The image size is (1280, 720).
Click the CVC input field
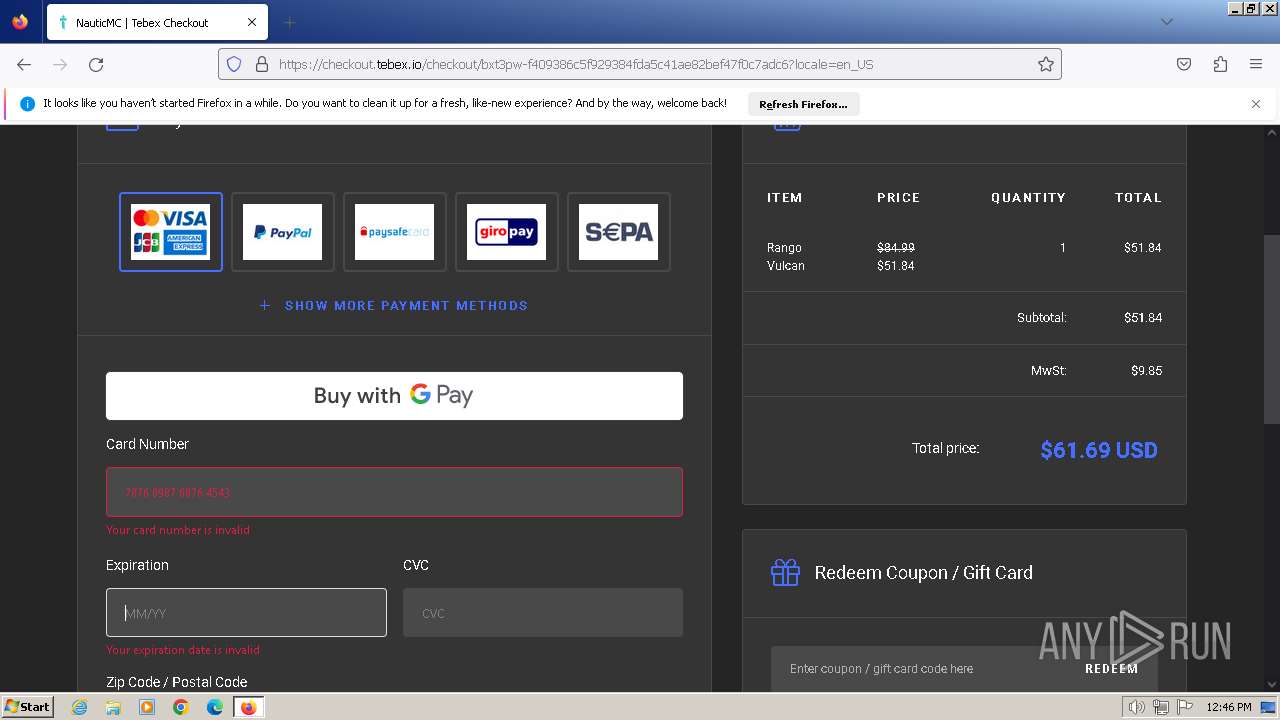543,613
